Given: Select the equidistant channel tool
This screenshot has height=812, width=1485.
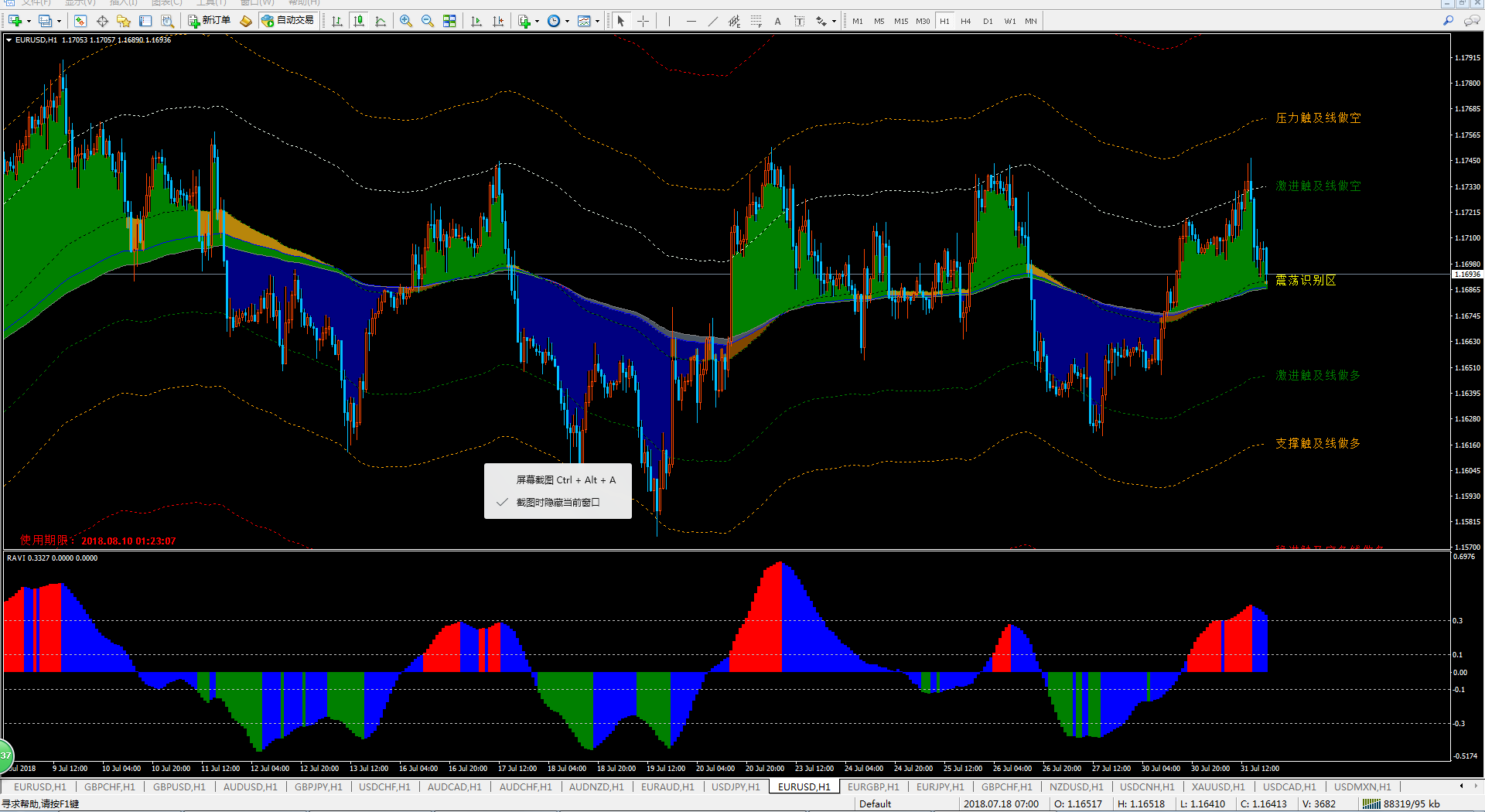Looking at the screenshot, I should tap(734, 21).
